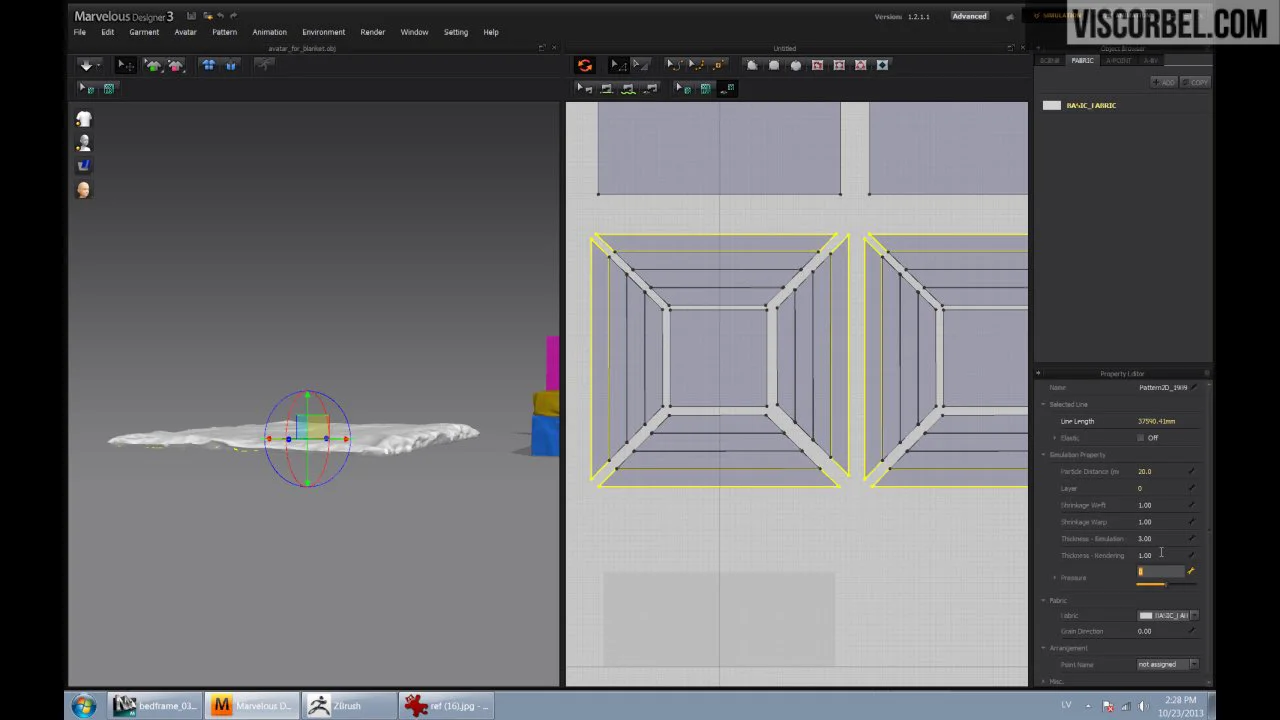Viewport: 1280px width, 720px height.
Task: Click the last icon in 2D toolbar
Action: tap(882, 65)
